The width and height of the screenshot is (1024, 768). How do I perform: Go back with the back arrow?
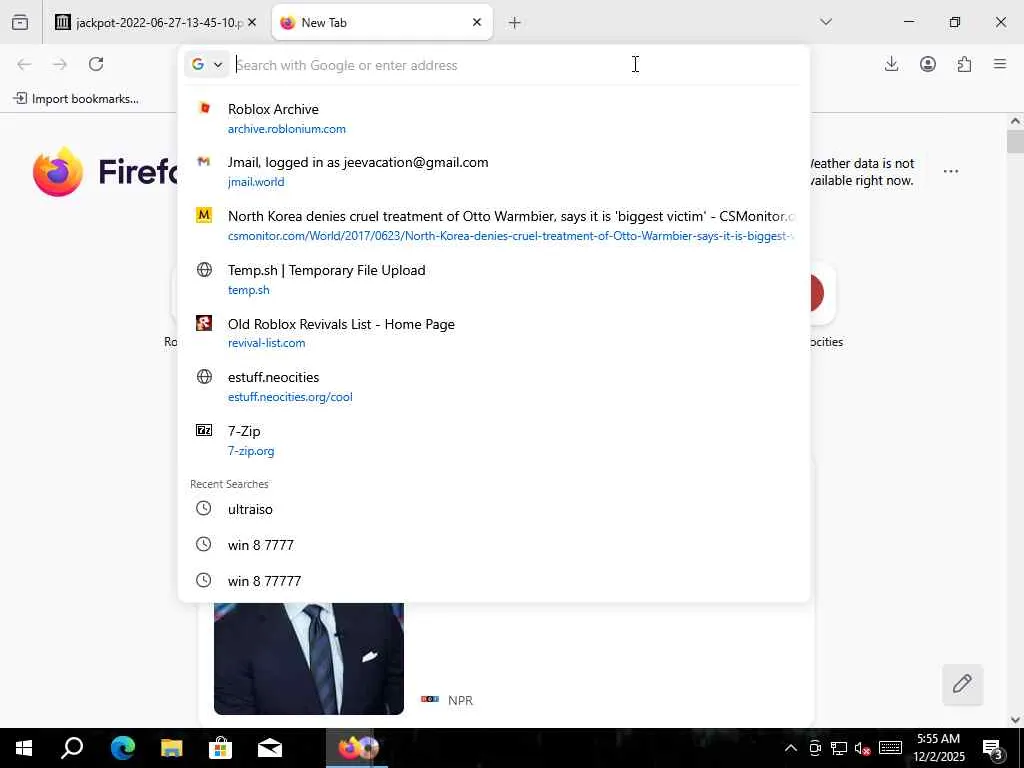(x=24, y=64)
